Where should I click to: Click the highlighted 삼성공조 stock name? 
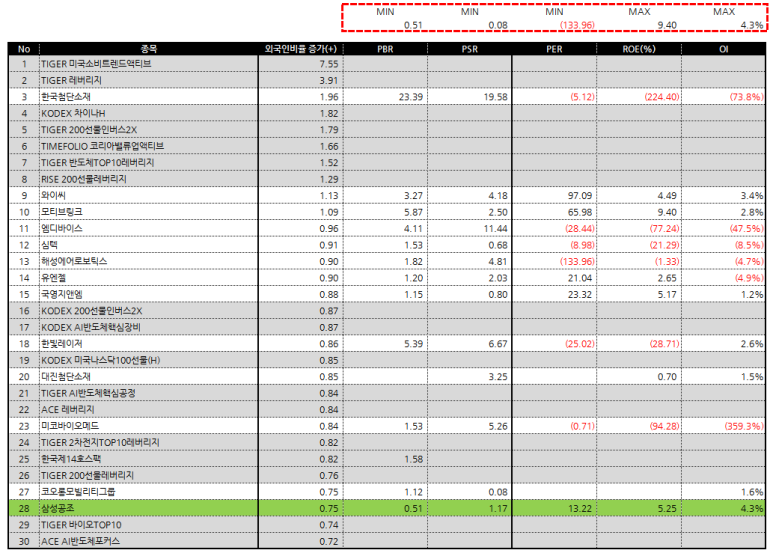click(x=57, y=508)
